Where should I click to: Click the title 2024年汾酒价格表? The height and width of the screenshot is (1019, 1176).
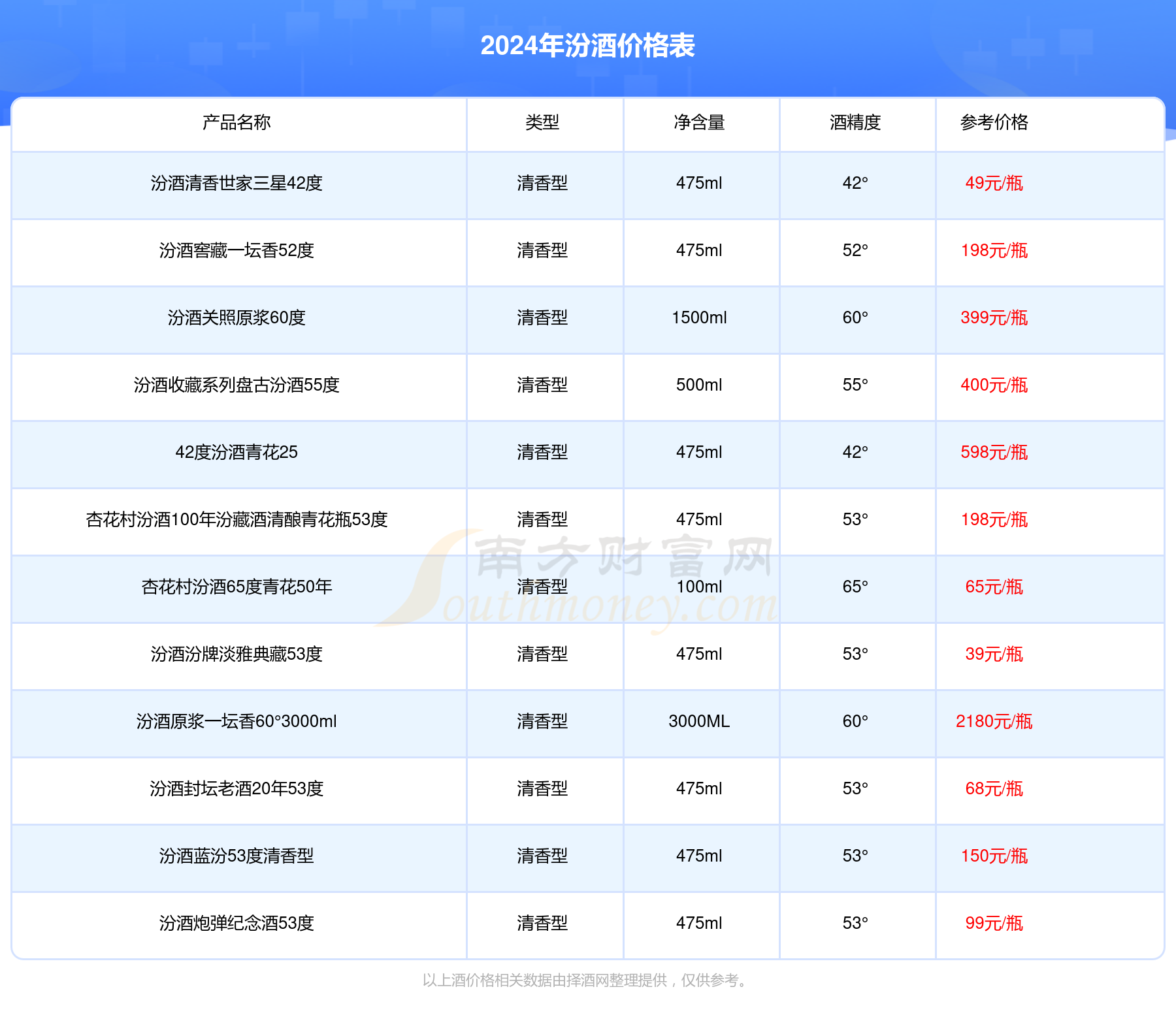click(587, 46)
